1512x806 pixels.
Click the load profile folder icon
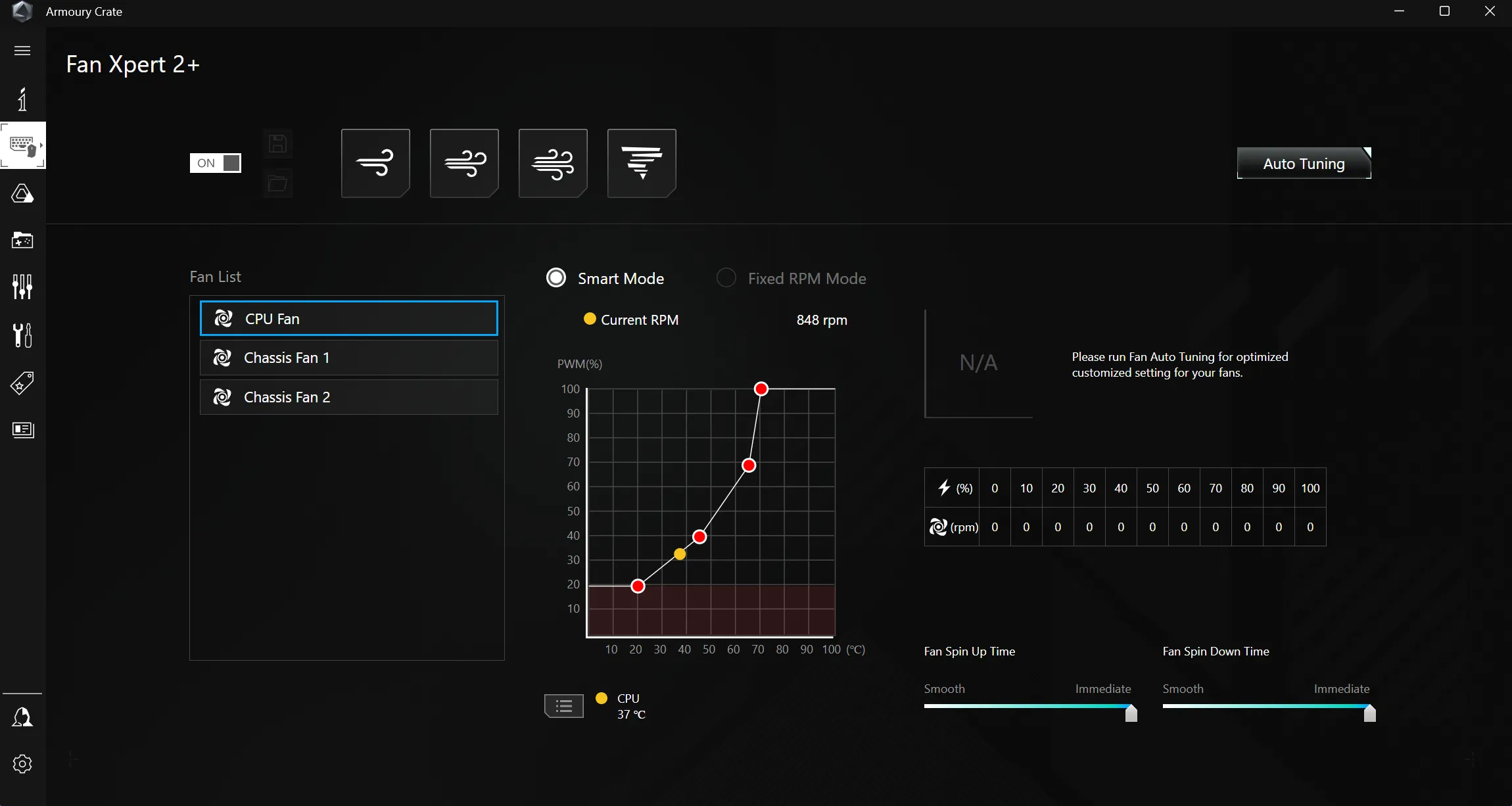pyautogui.click(x=277, y=183)
